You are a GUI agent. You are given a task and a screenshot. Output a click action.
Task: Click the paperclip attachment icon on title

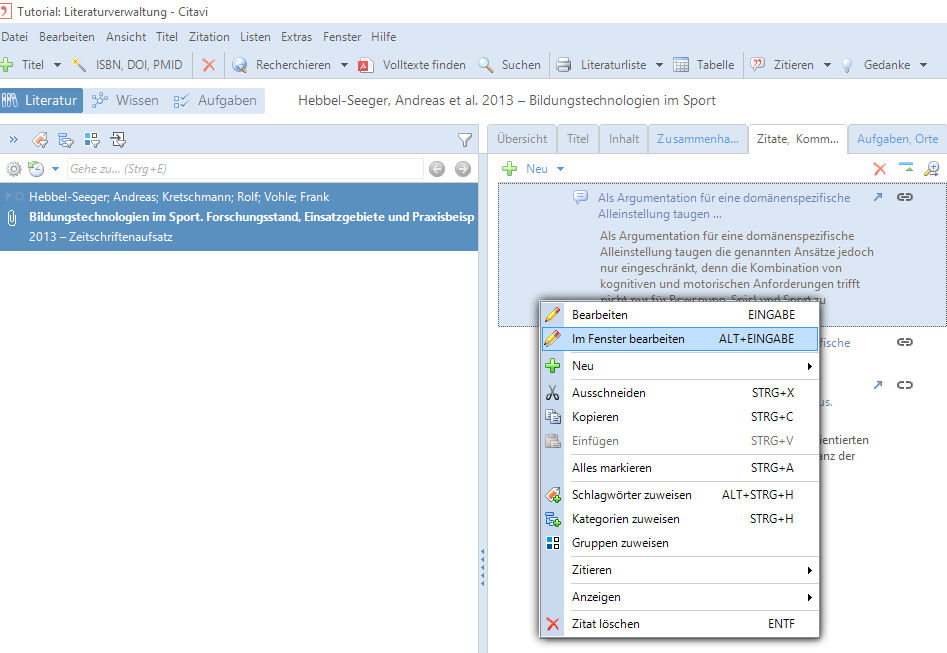(x=11, y=217)
